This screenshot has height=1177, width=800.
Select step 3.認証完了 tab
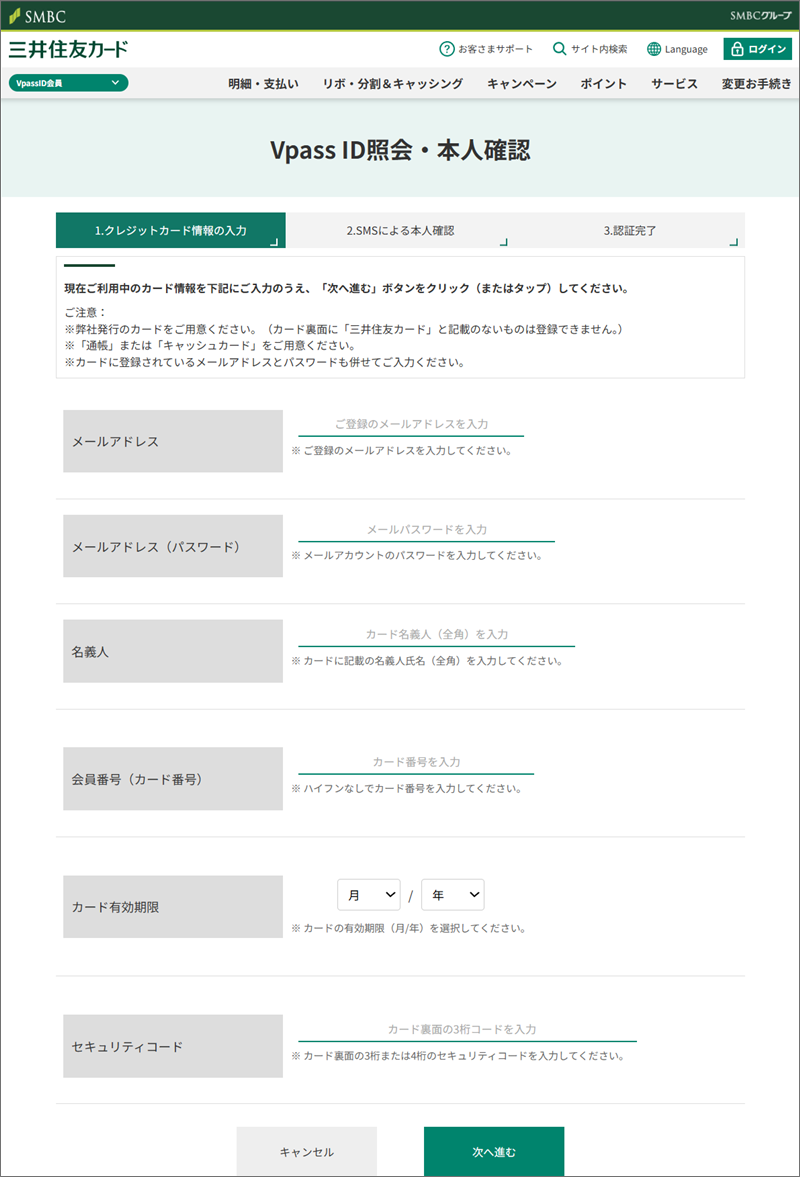pyautogui.click(x=630, y=230)
